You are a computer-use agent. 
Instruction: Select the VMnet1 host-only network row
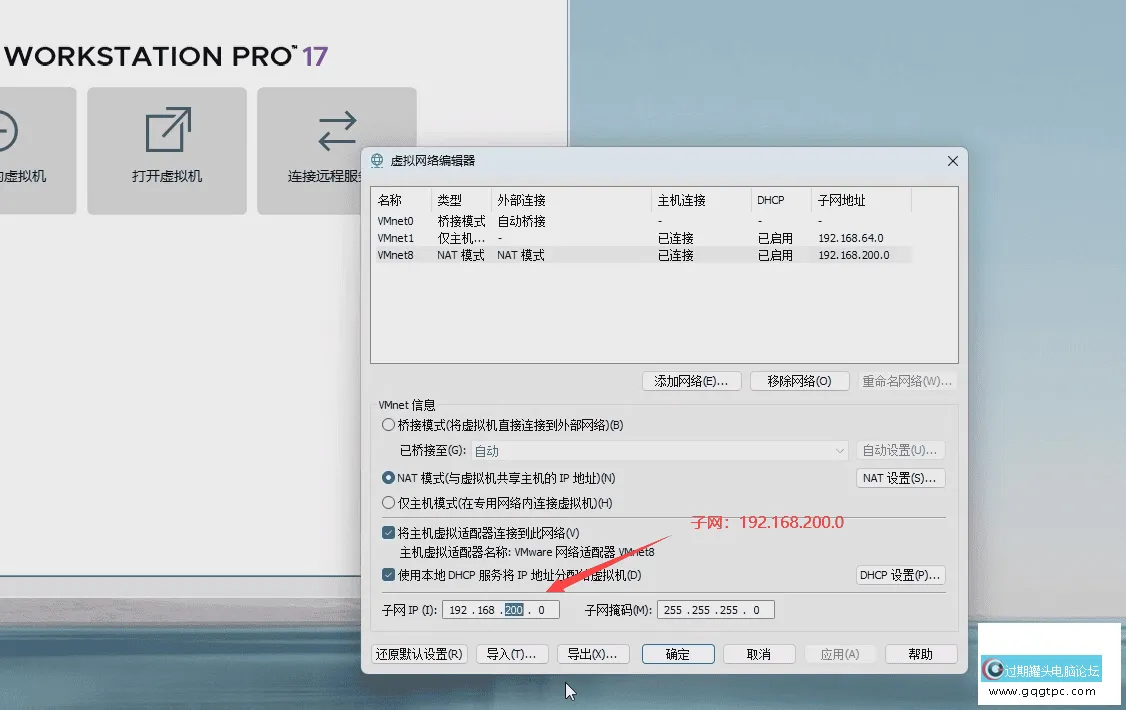tap(450, 238)
